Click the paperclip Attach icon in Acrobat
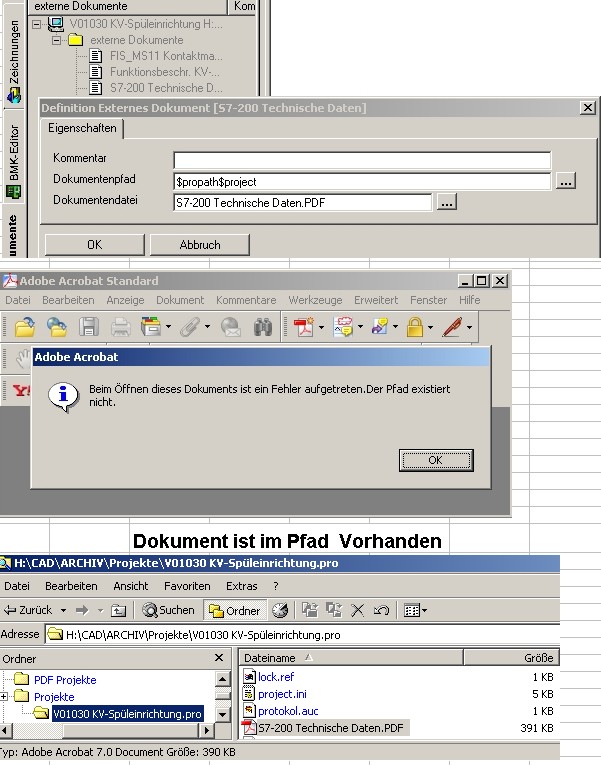Viewport: 601px width, 765px height. pos(191,327)
